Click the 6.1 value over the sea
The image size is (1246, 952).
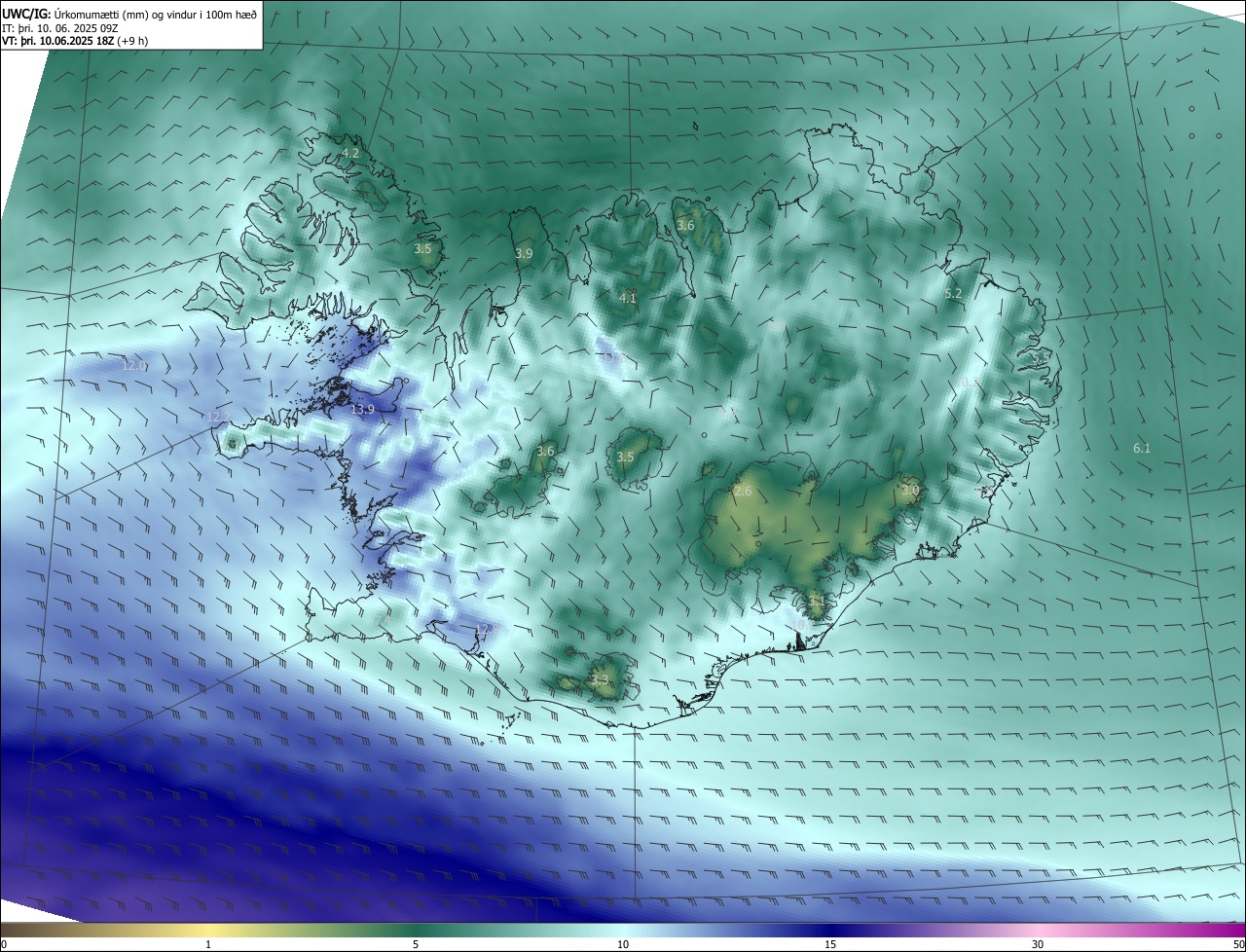point(1142,449)
